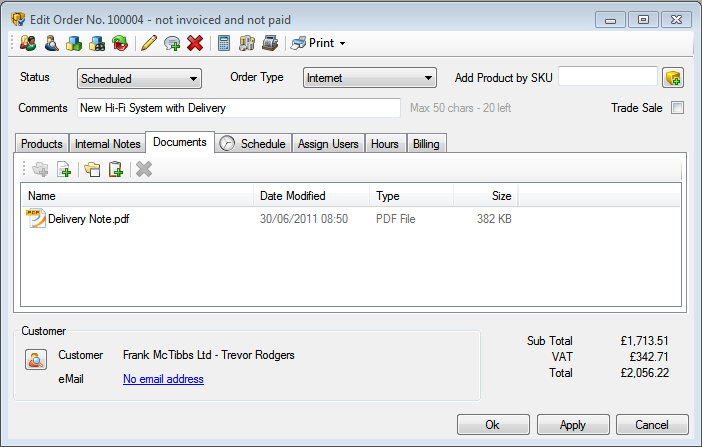Click the paste document clipboard icon
702x447 pixels.
(116, 169)
